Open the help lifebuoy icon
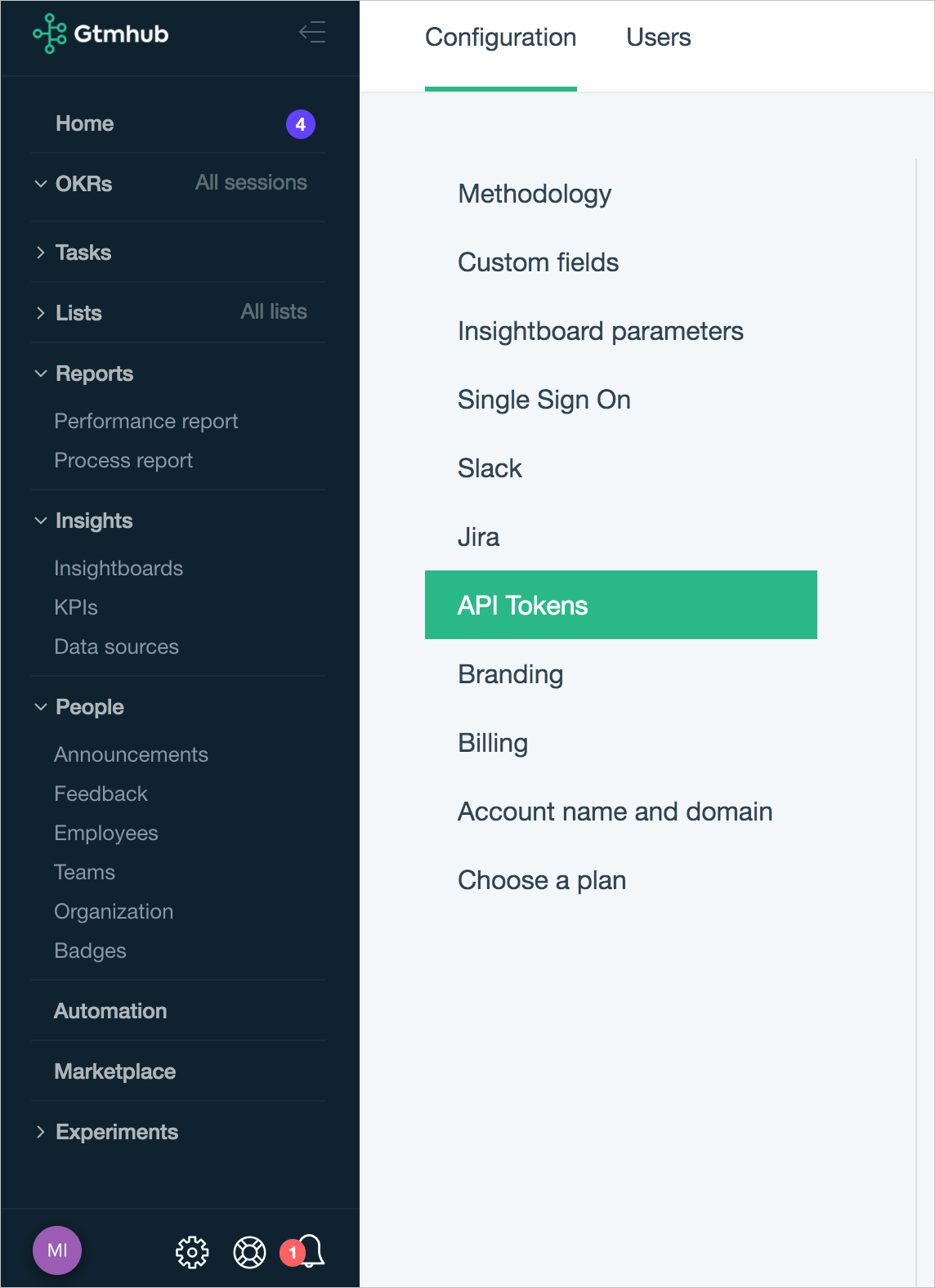This screenshot has height=1288, width=935. pyautogui.click(x=250, y=1252)
